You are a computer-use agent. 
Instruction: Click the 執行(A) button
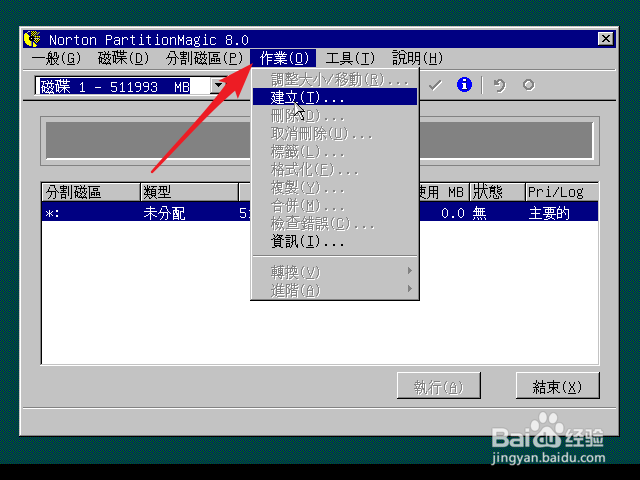coord(439,386)
